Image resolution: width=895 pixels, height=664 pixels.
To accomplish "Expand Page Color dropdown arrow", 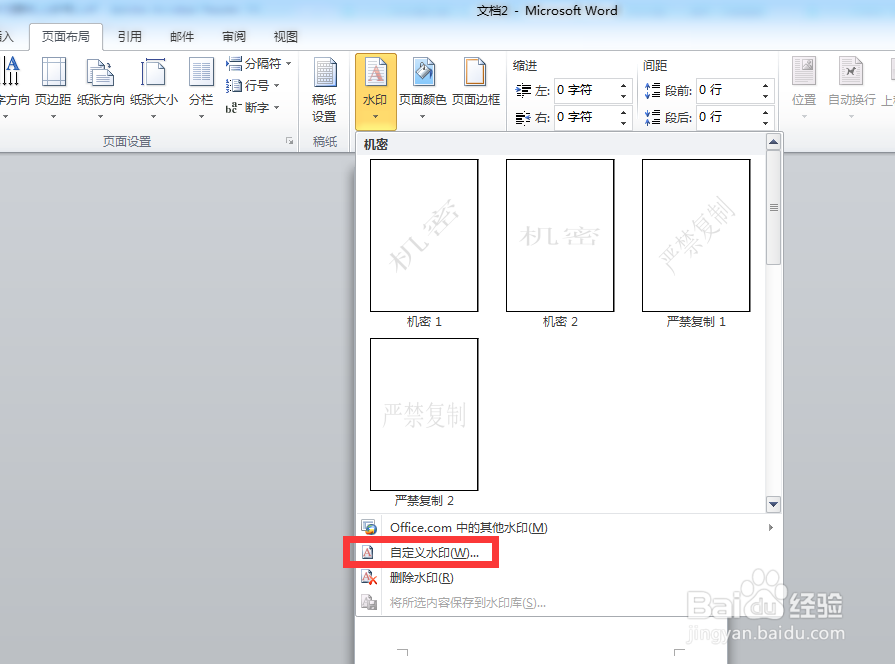I will tap(422, 117).
